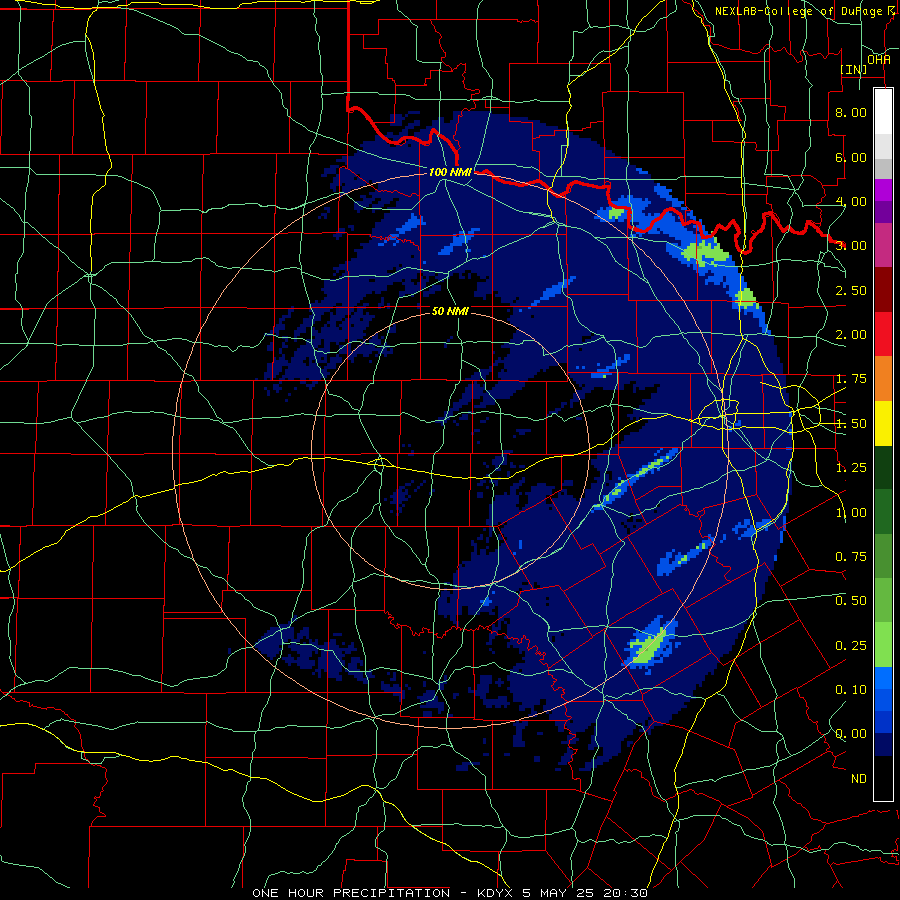Pick the bright red legend swatch
Viewport: 900px width, 900px height.
pyautogui.click(x=883, y=334)
